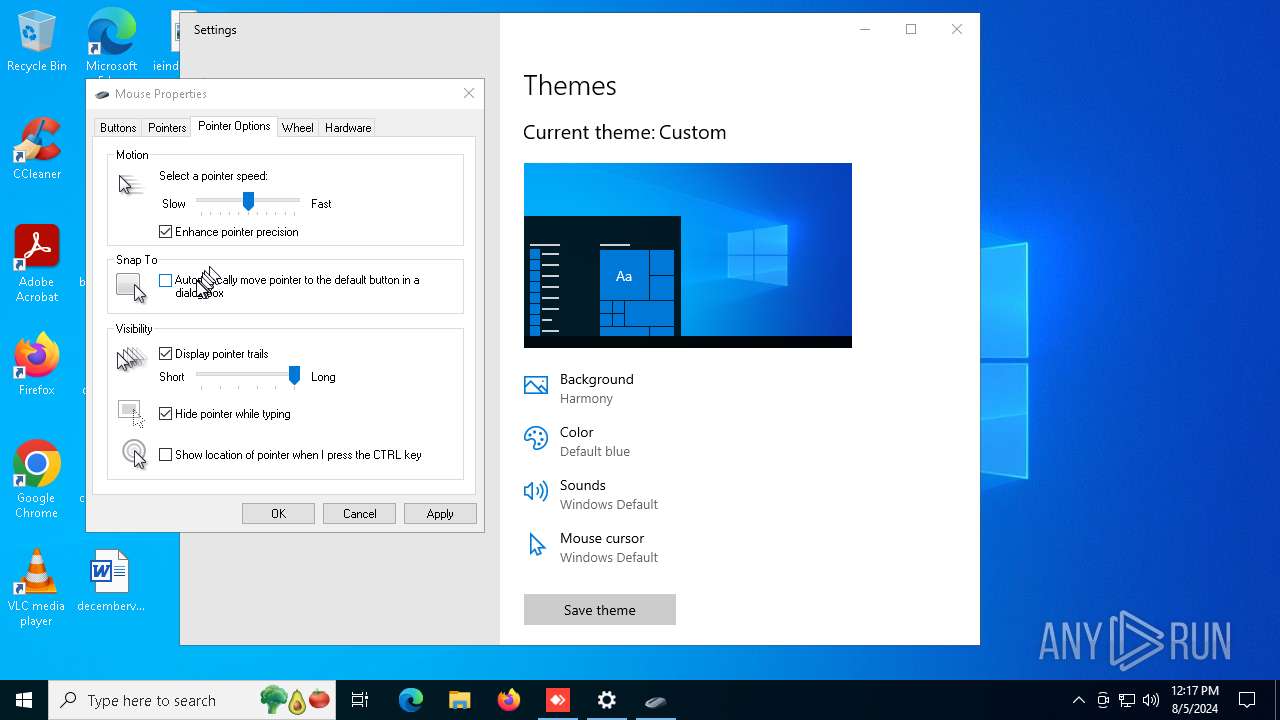Image resolution: width=1280 pixels, height=720 pixels.
Task: Click the Mouse cursor arrow icon in Themes
Action: click(x=537, y=545)
